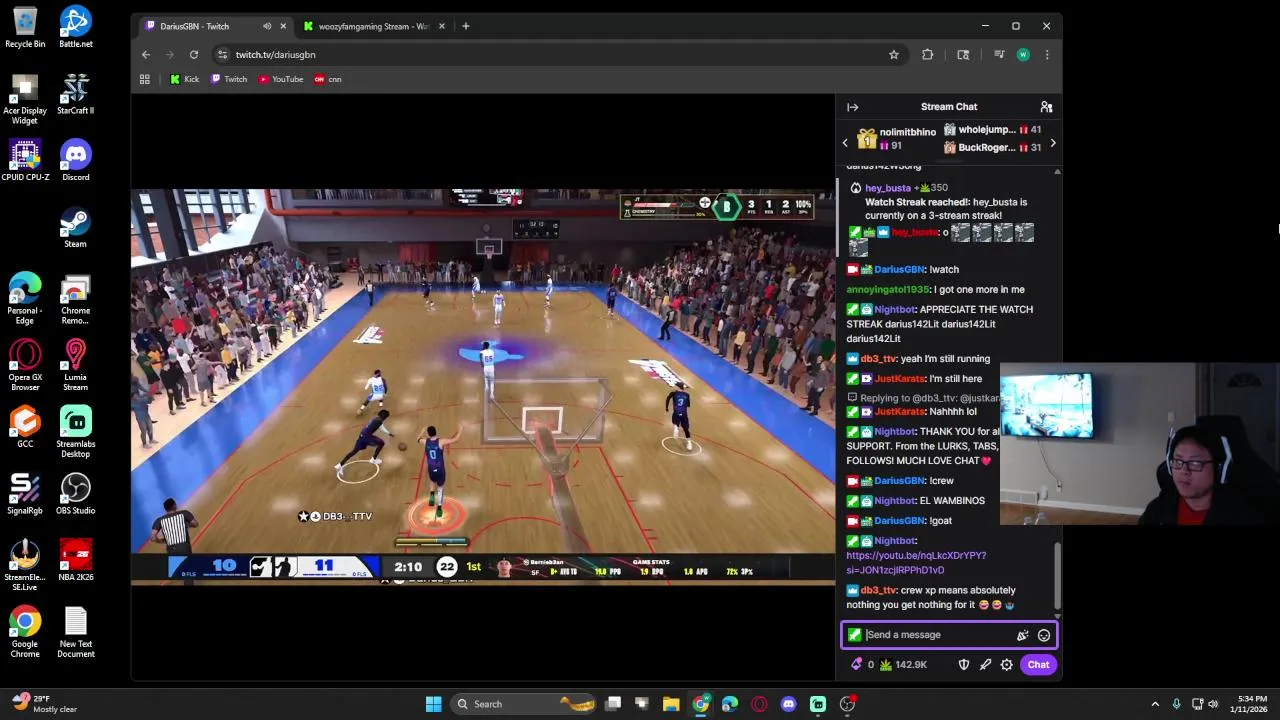Open the Twitch bookmark
This screenshot has height=720, width=1280.
click(229, 79)
